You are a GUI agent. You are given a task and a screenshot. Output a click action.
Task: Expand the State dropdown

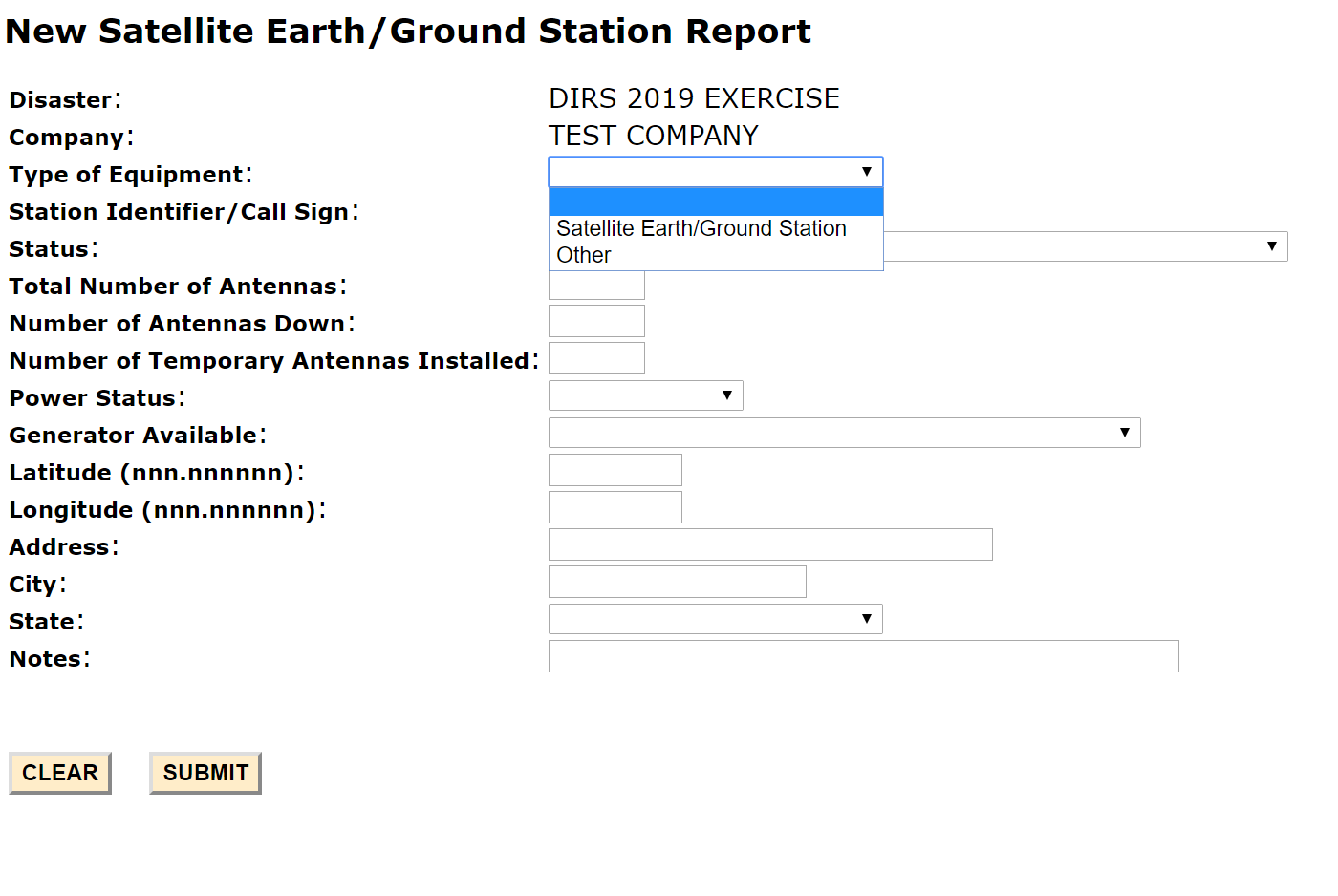pos(715,619)
